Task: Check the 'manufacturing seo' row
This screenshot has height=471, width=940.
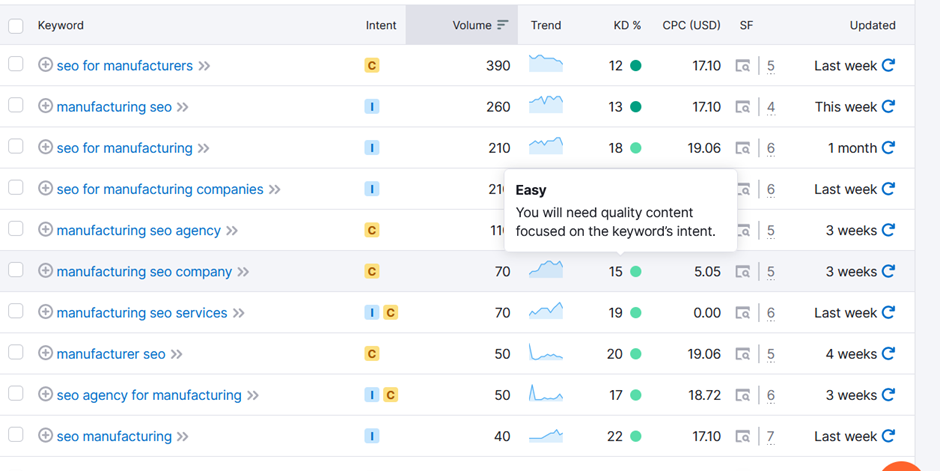Action: click(16, 105)
